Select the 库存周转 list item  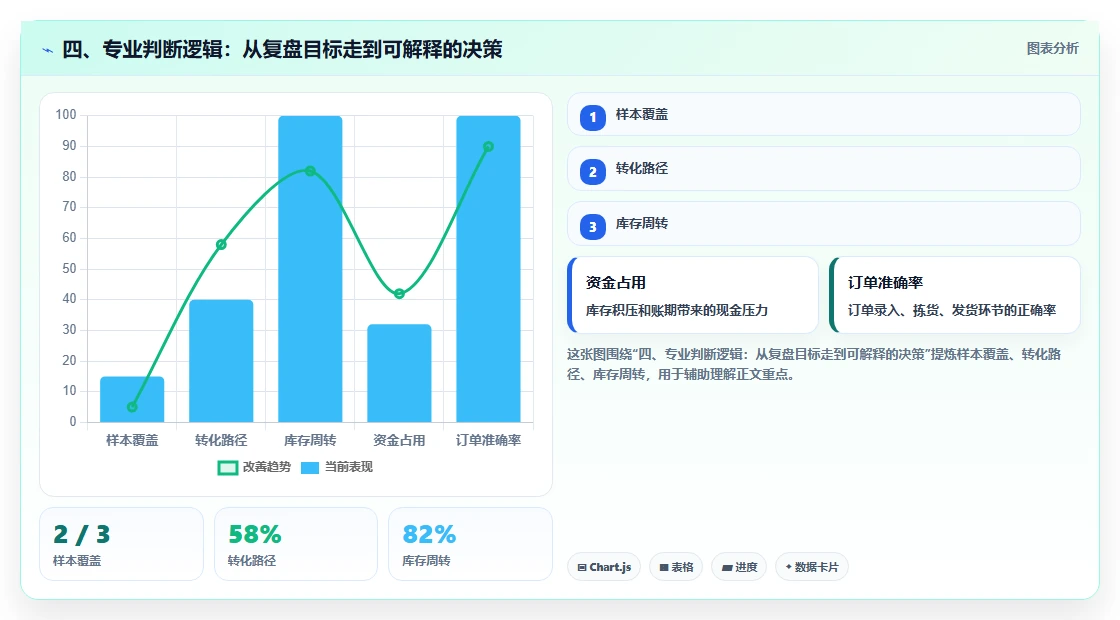click(824, 224)
